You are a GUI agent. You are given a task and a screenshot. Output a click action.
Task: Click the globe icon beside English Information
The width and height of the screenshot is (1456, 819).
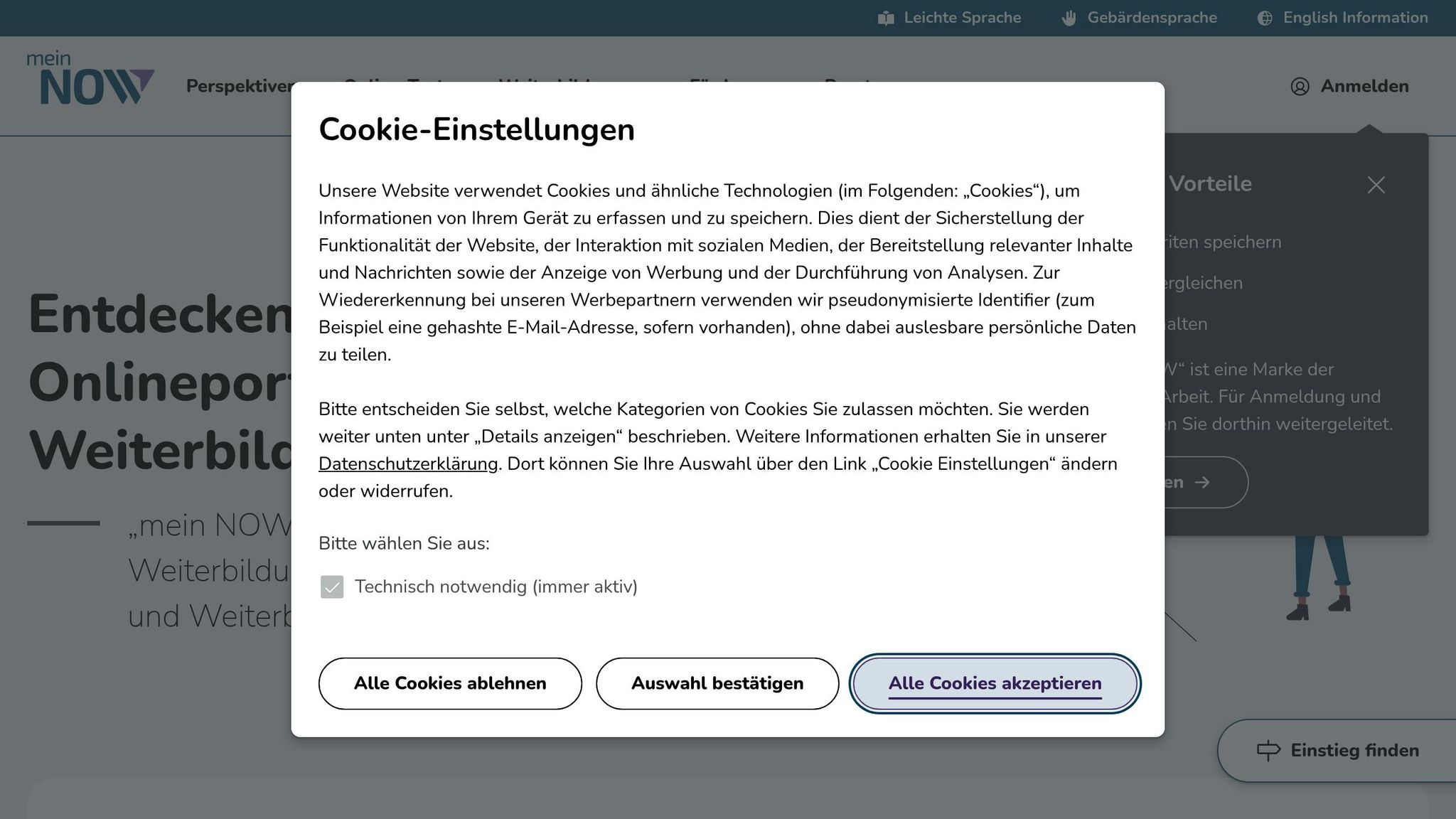pos(1265,18)
